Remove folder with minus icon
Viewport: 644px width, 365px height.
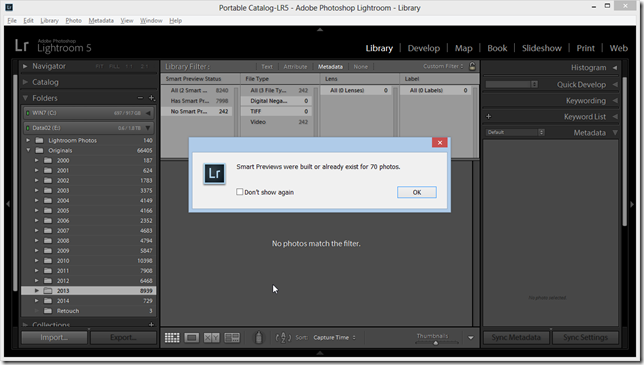140,98
